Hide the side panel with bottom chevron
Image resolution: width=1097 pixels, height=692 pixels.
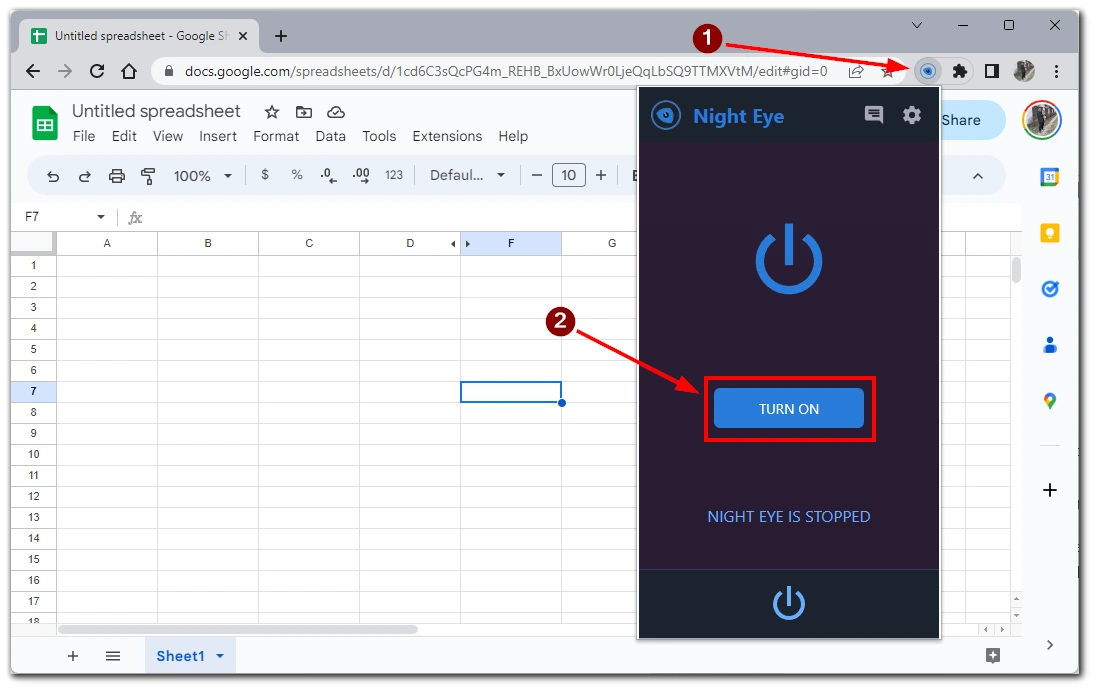(1049, 645)
